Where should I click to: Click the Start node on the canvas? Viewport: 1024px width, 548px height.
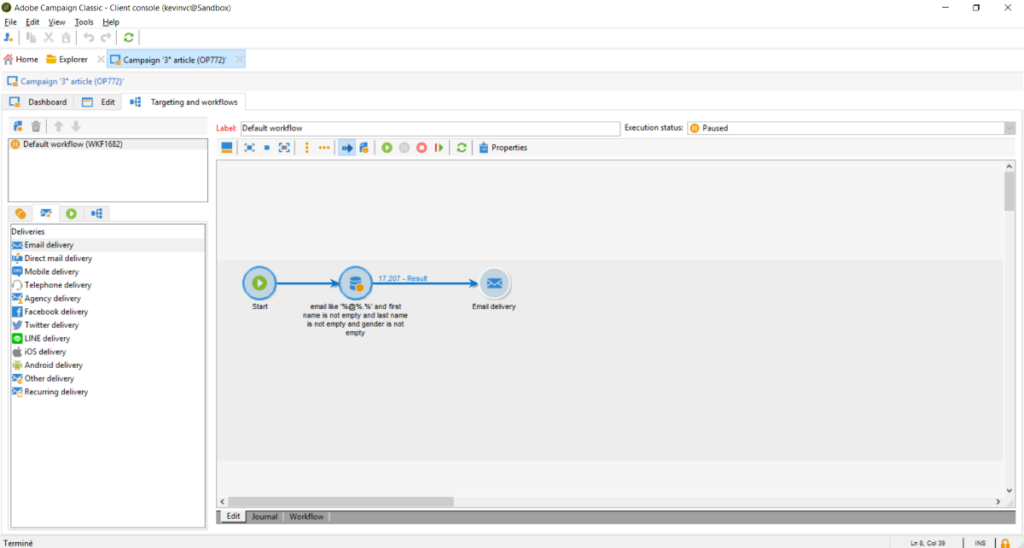tap(259, 283)
